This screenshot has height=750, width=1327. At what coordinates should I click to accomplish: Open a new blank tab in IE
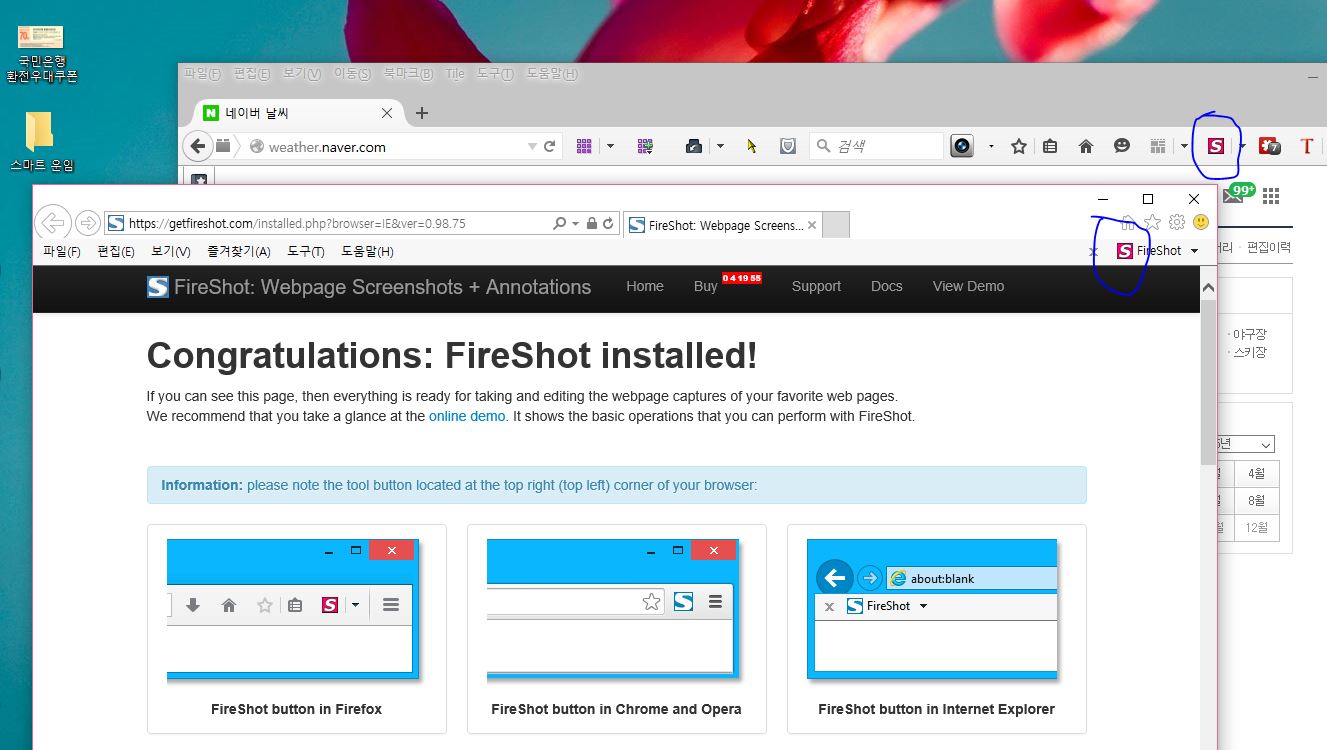(x=836, y=225)
